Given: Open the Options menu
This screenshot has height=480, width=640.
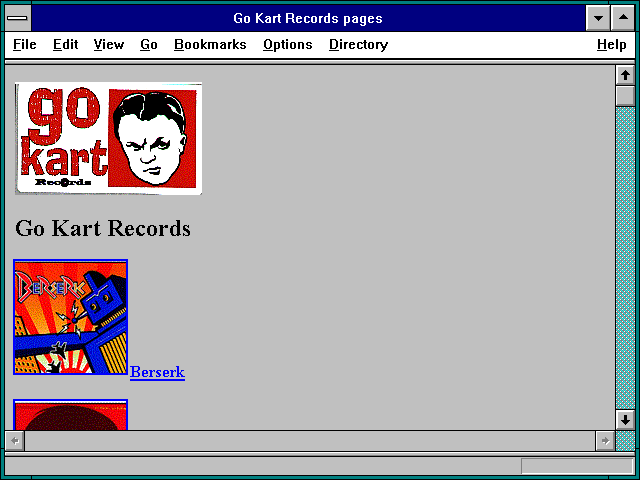Looking at the screenshot, I should tap(288, 44).
